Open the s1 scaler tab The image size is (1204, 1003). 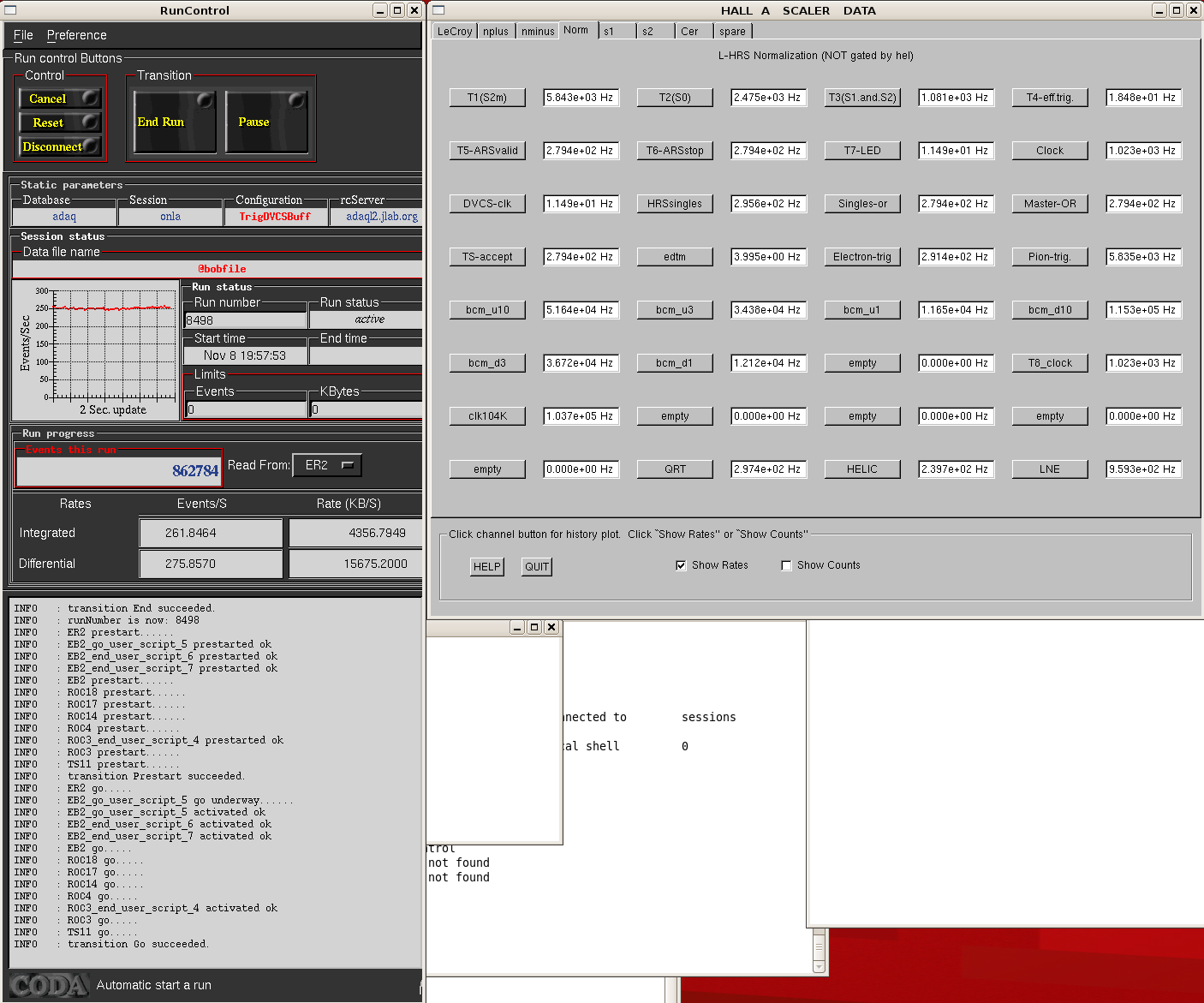click(x=617, y=31)
